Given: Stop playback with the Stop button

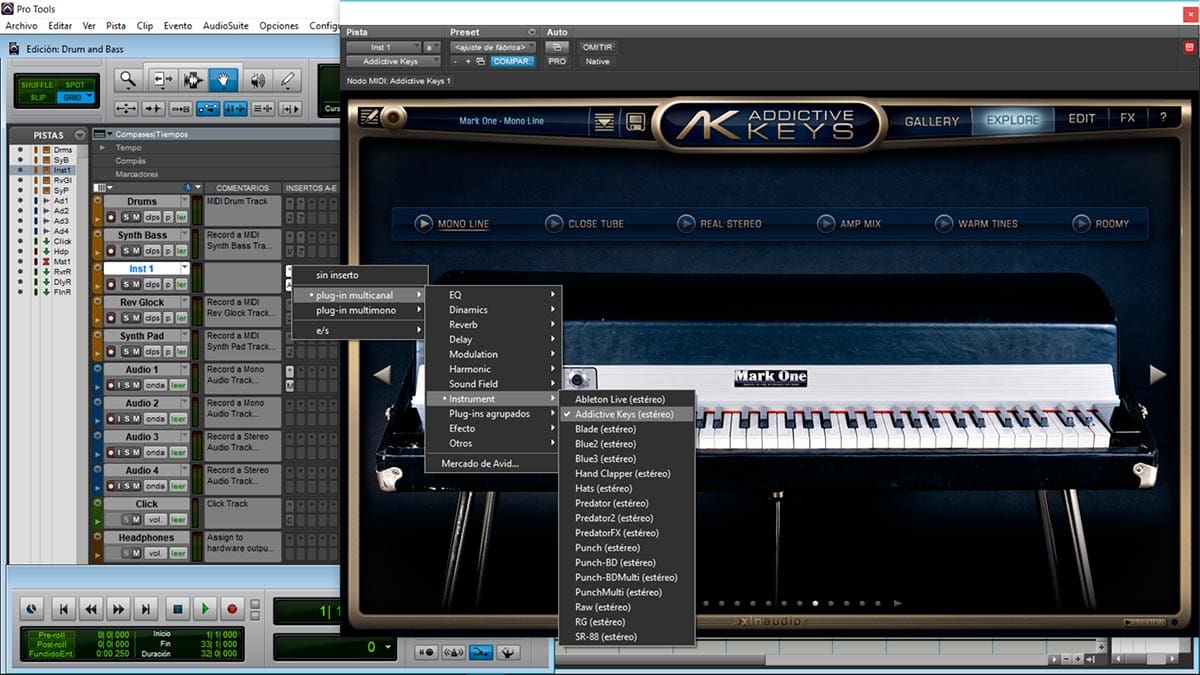Looking at the screenshot, I should coord(177,608).
